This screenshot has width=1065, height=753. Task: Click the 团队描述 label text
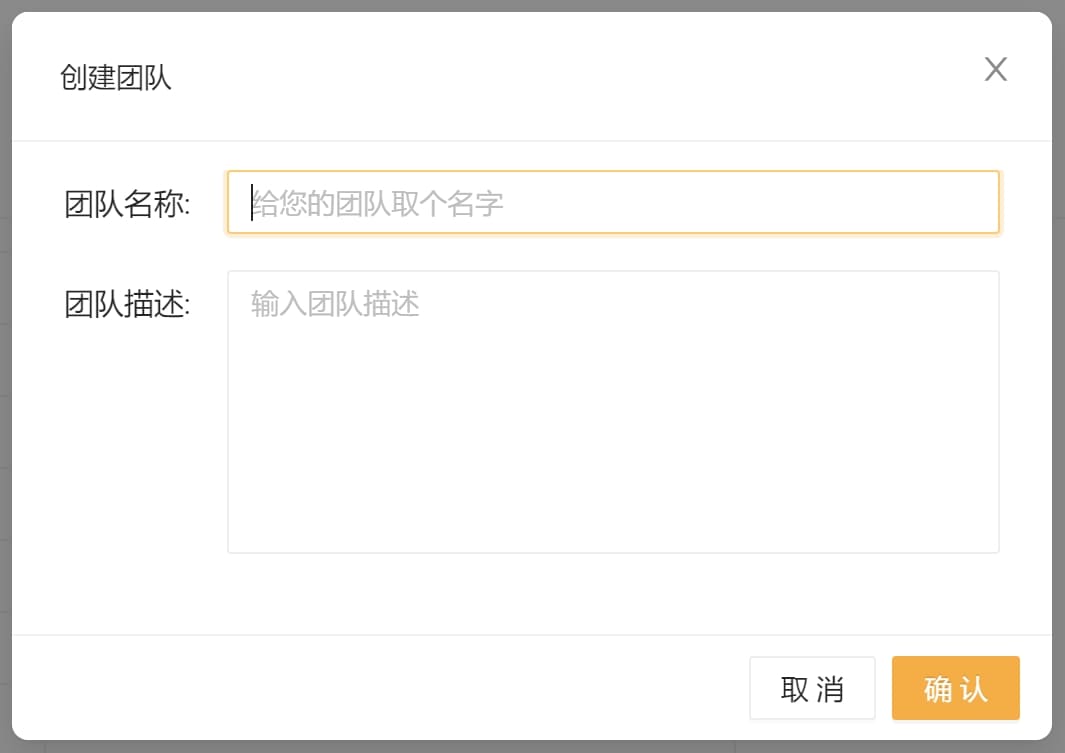[127, 304]
